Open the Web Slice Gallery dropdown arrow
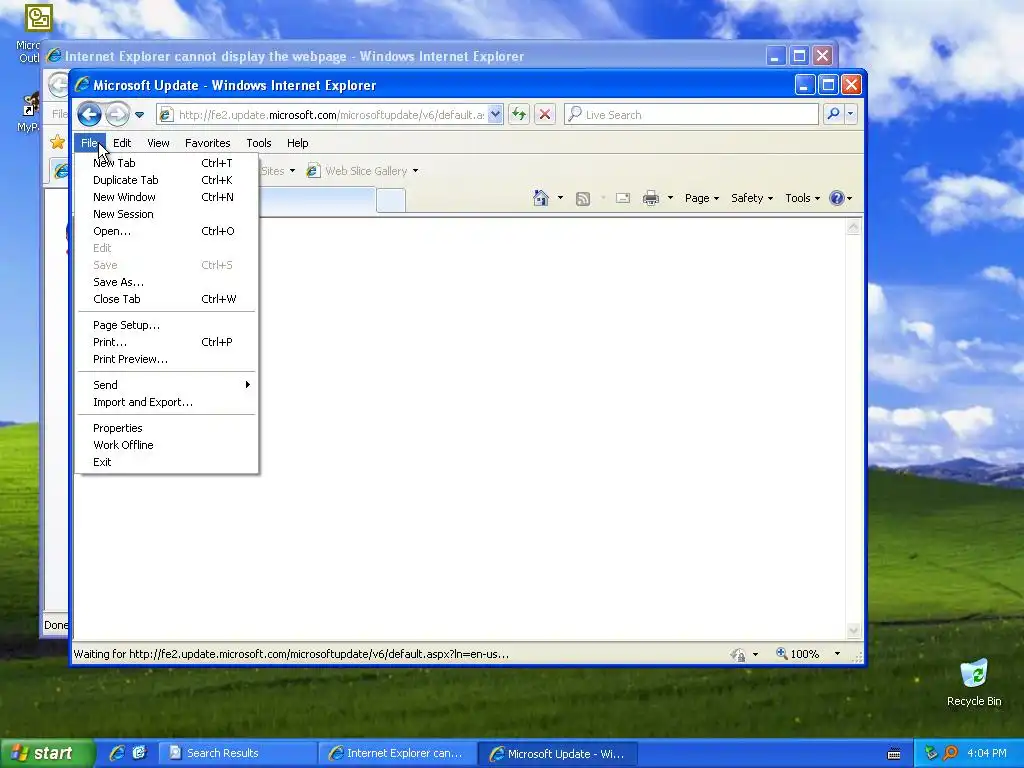The height and width of the screenshot is (768, 1024). point(415,171)
